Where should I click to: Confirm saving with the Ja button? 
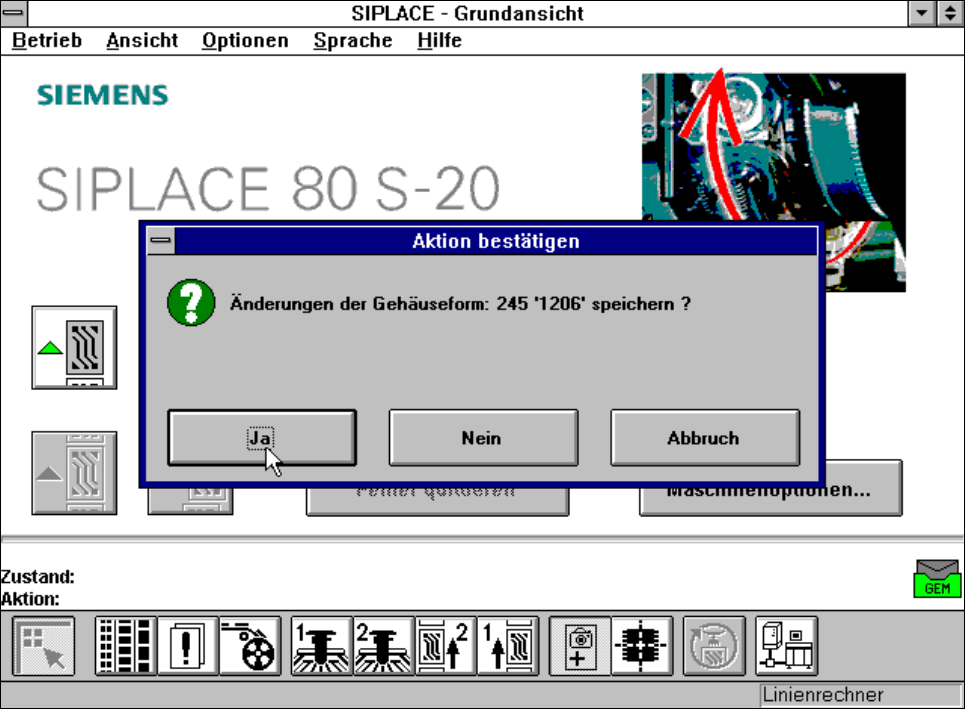coord(262,438)
